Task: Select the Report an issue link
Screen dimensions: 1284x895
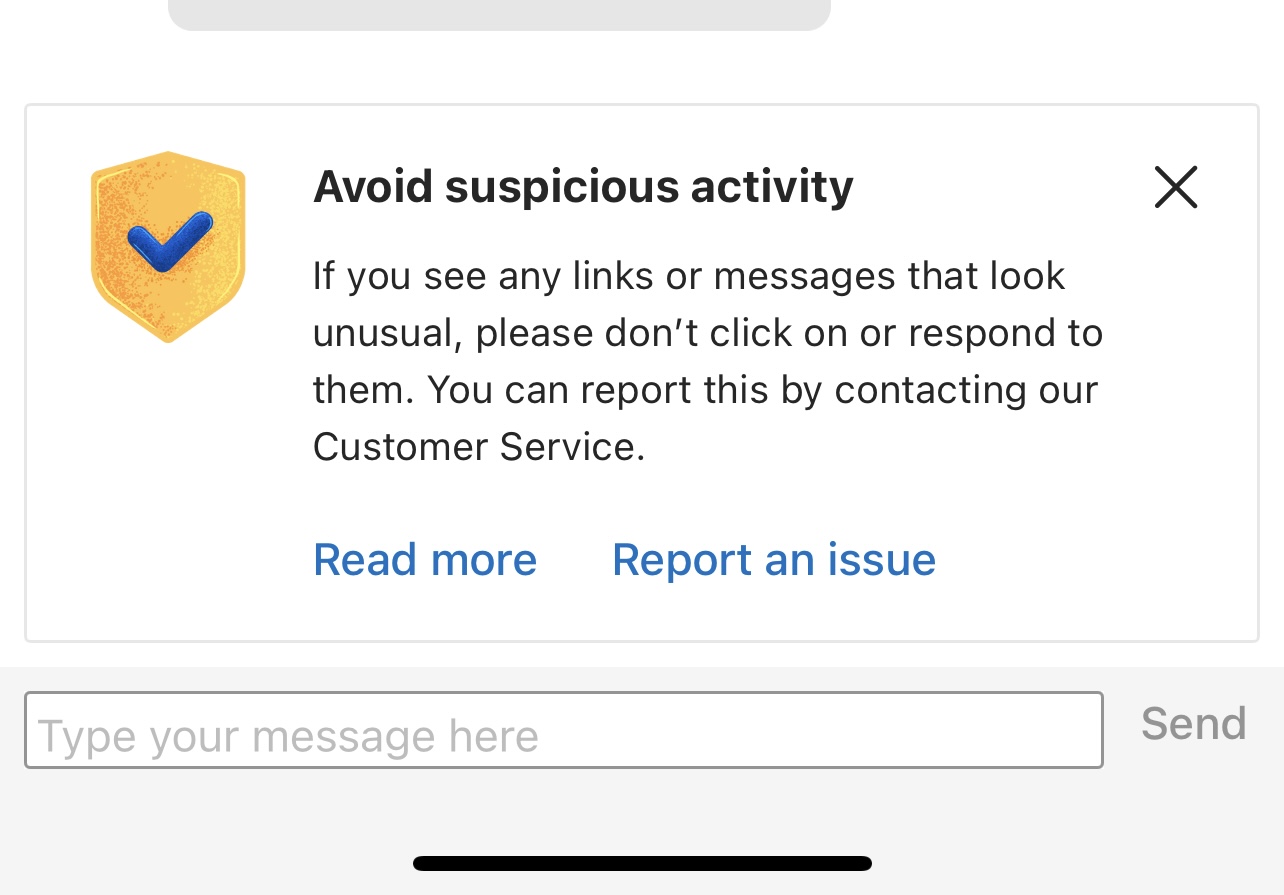Action: (773, 559)
